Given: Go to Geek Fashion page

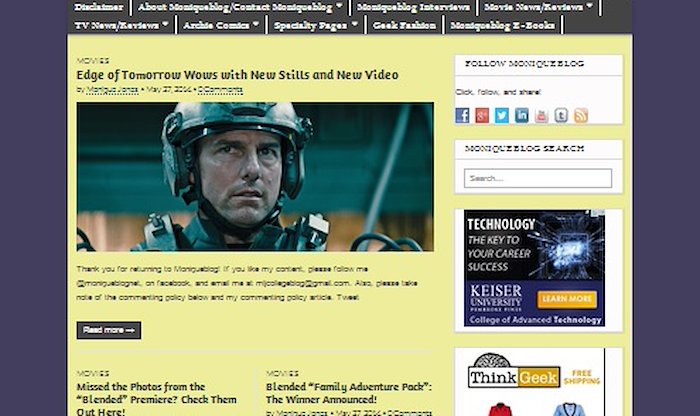Looking at the screenshot, I should pos(404,25).
